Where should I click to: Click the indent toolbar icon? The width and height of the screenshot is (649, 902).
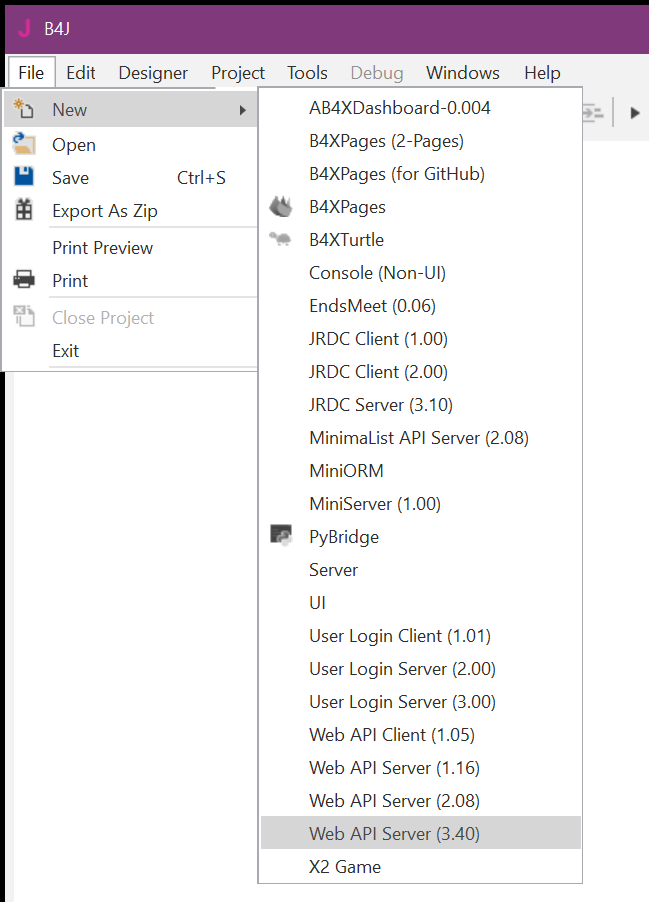coord(593,113)
